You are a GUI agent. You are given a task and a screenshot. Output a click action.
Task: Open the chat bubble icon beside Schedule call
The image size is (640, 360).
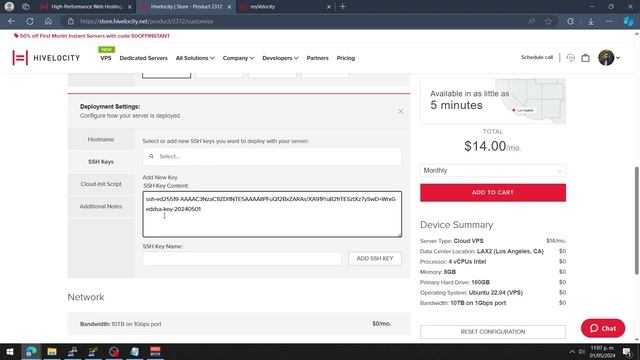point(571,58)
